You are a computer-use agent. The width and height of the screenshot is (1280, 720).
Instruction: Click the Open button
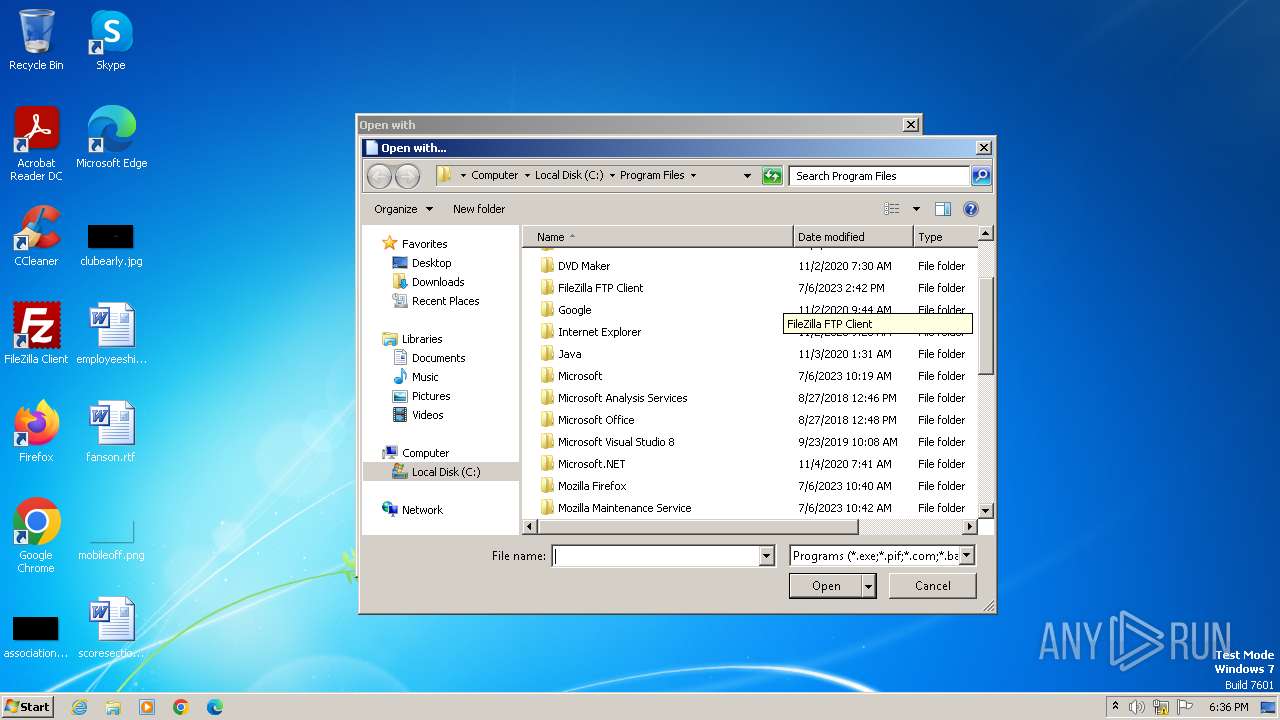[x=826, y=586]
